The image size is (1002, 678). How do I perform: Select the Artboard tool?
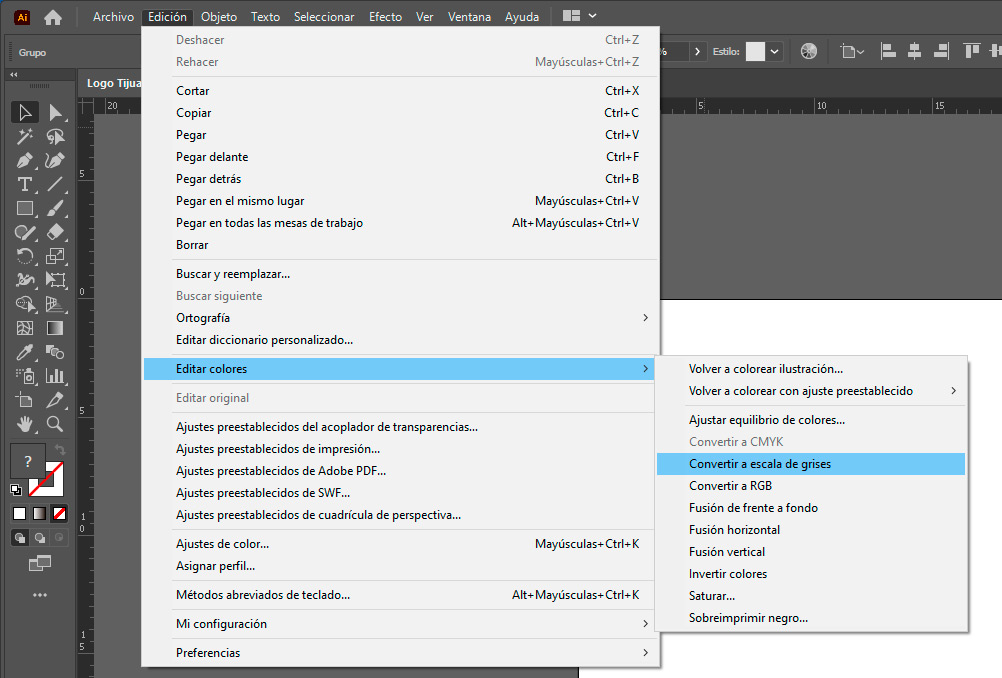[25, 400]
